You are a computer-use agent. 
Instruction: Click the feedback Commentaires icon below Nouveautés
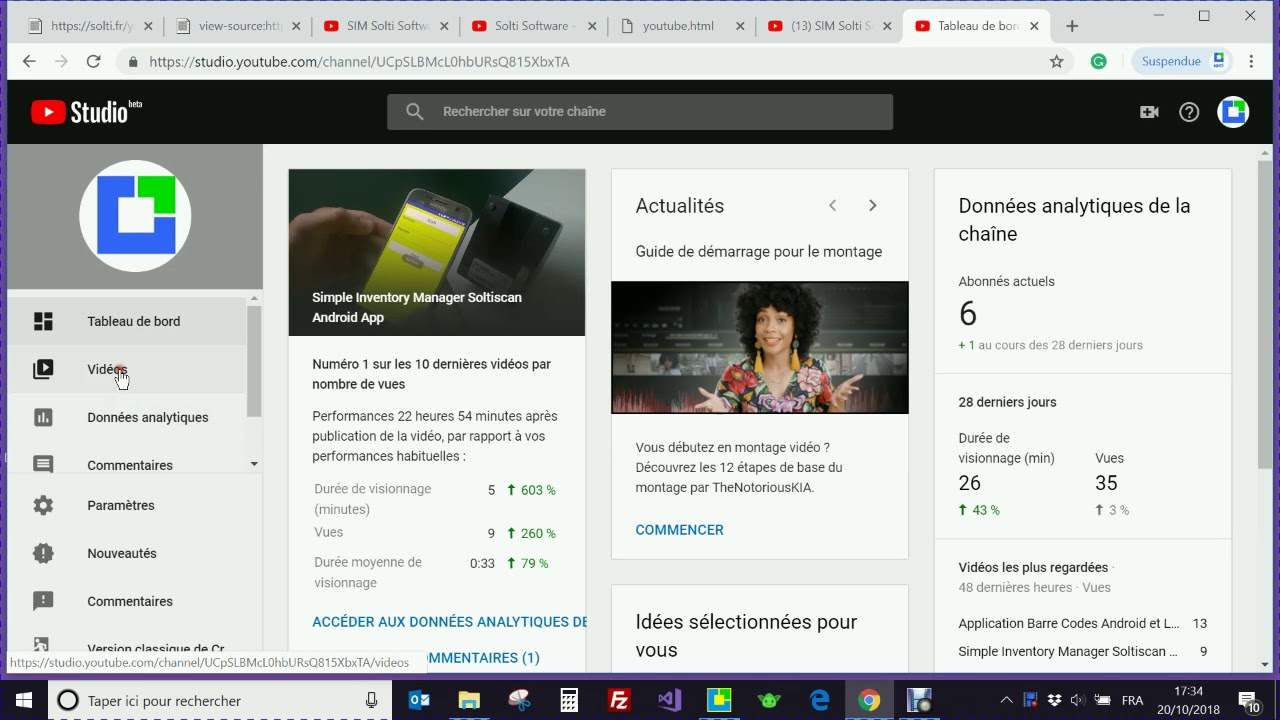(x=43, y=601)
